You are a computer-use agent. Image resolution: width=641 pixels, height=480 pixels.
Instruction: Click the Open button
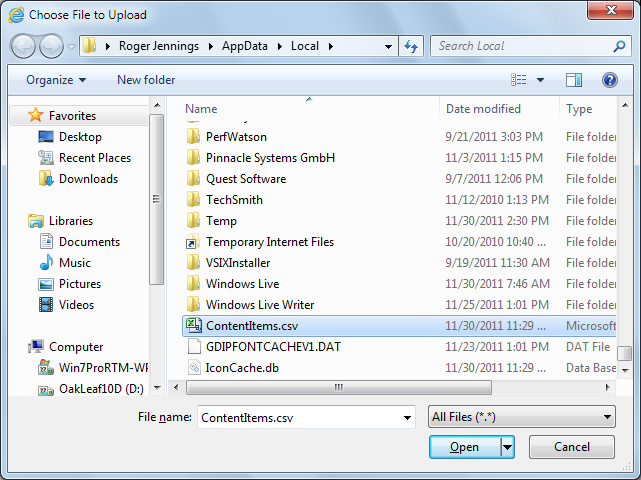tap(465, 447)
